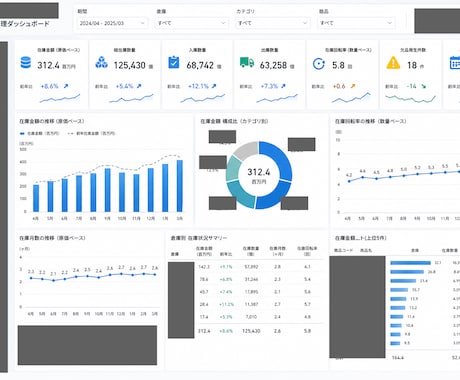Click the ranking bar labeled 15.7
Image resolution: width=460 pixels, height=380 pixels.
tap(399, 290)
